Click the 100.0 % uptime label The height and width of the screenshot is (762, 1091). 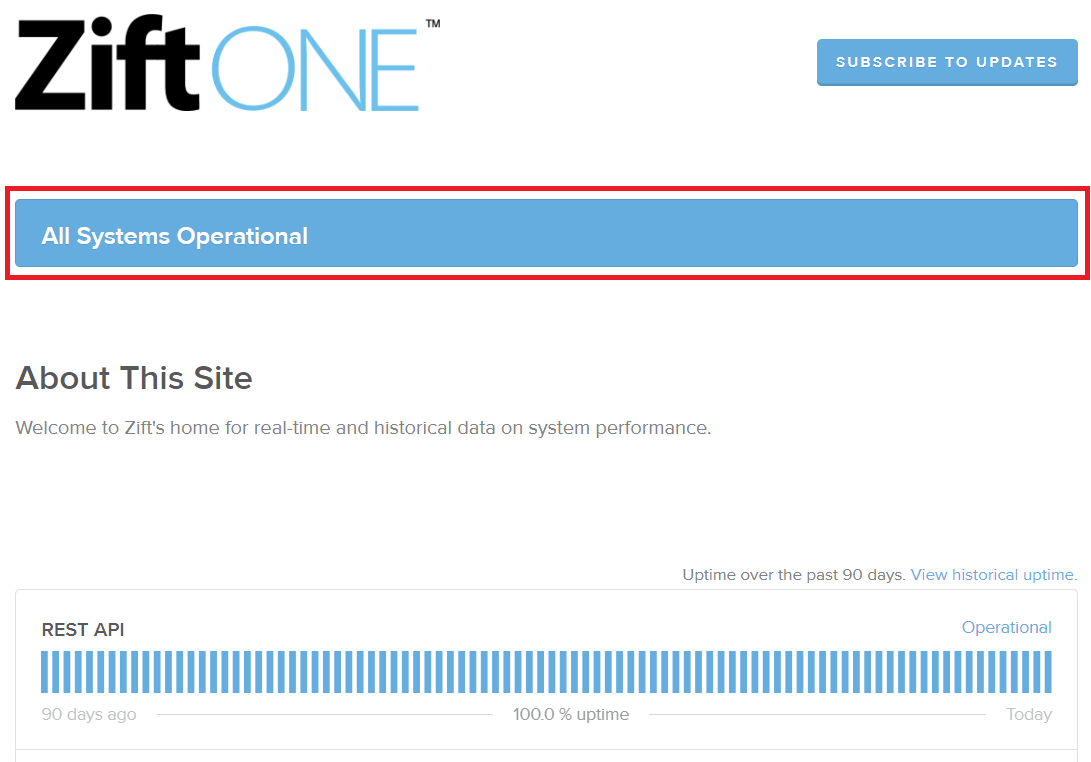(x=570, y=714)
